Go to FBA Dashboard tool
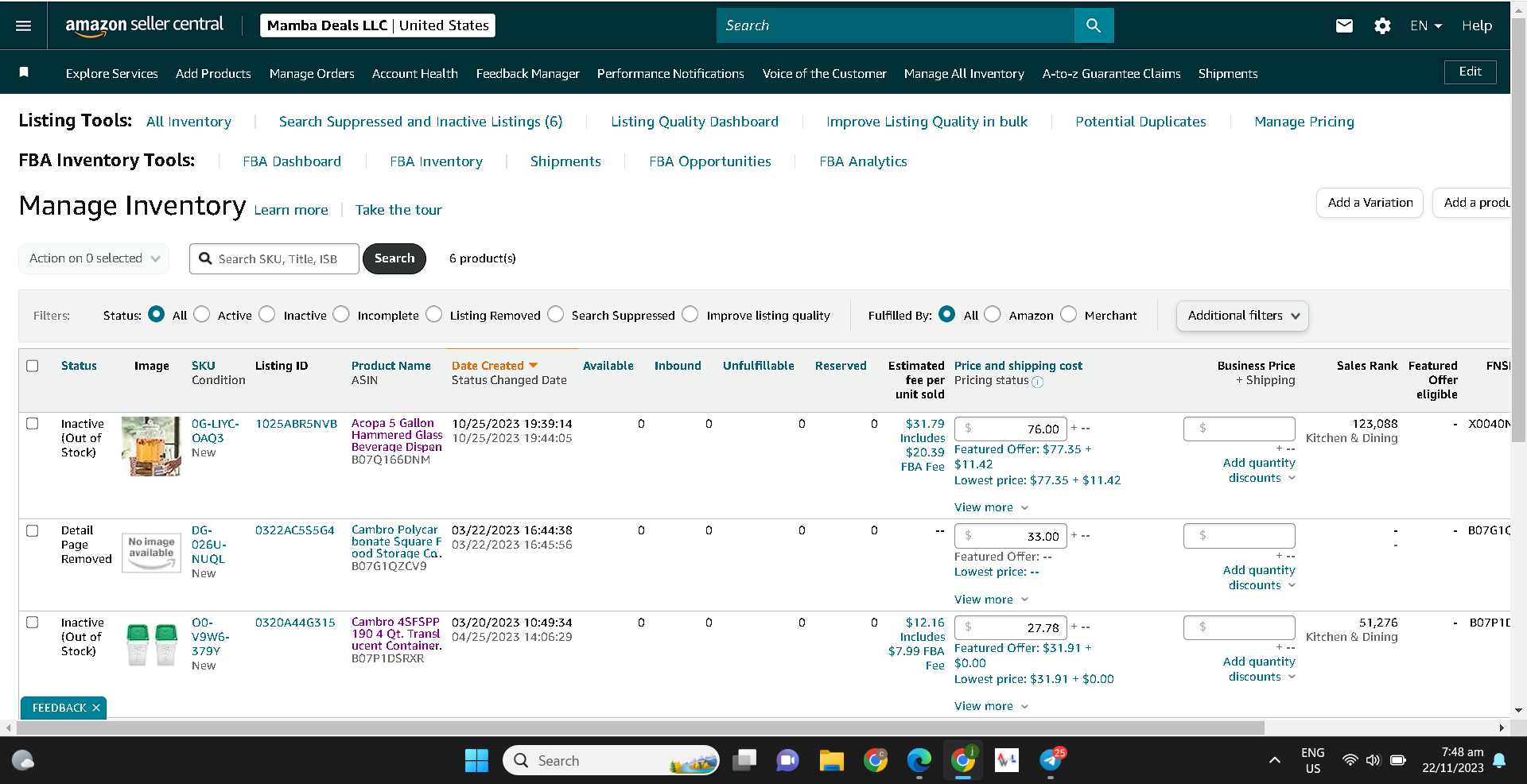 click(292, 161)
